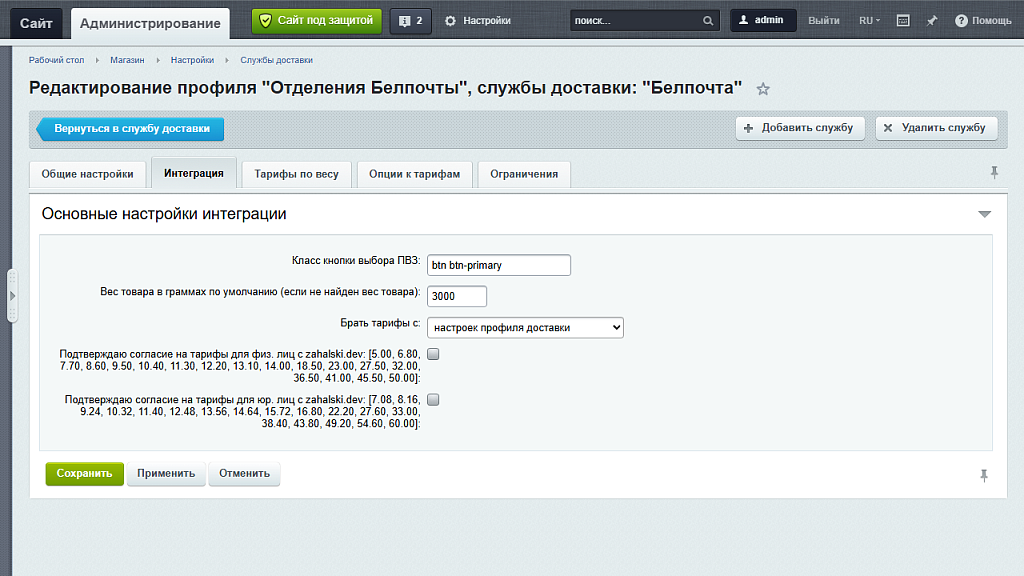
Task: Click the pin icon next to save buttons
Action: point(984,476)
